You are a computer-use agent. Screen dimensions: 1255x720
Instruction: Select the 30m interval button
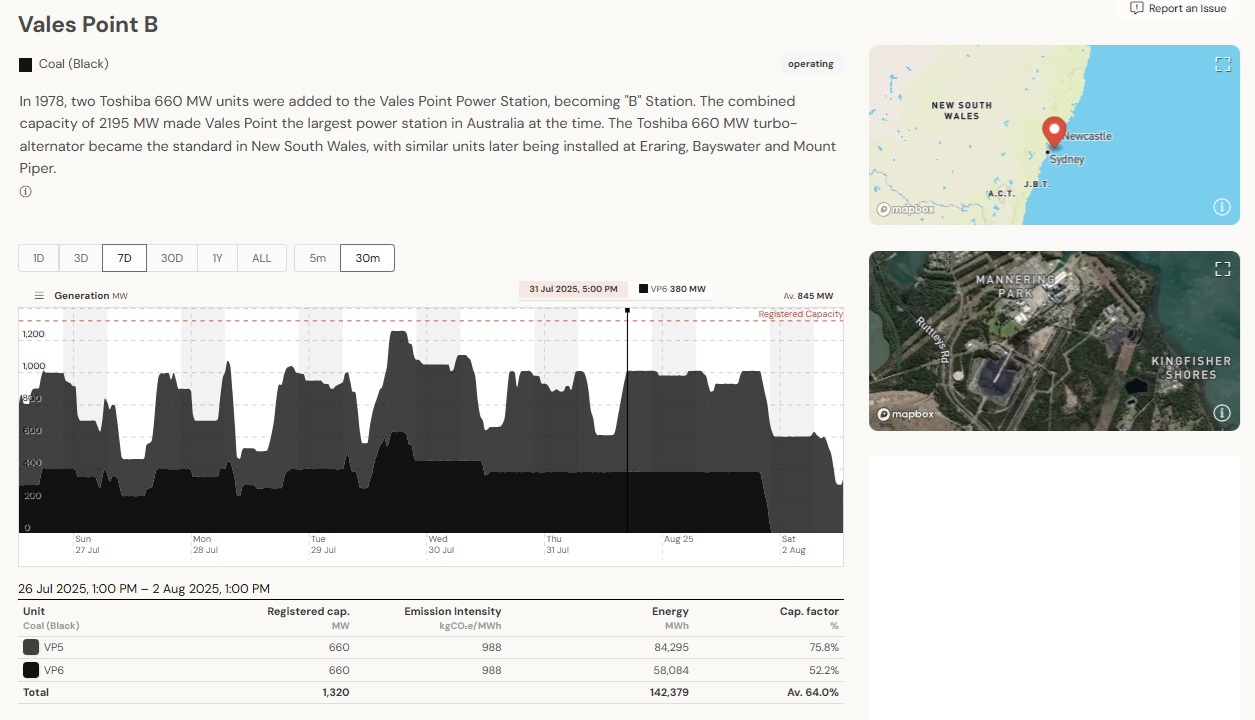pos(367,258)
